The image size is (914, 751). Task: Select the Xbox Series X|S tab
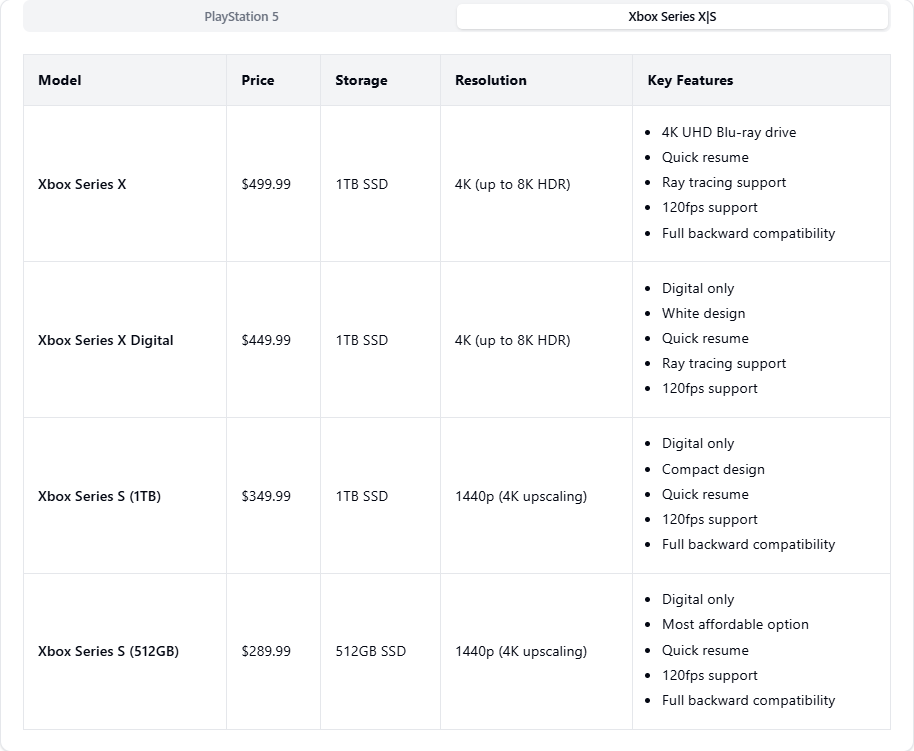tap(672, 16)
